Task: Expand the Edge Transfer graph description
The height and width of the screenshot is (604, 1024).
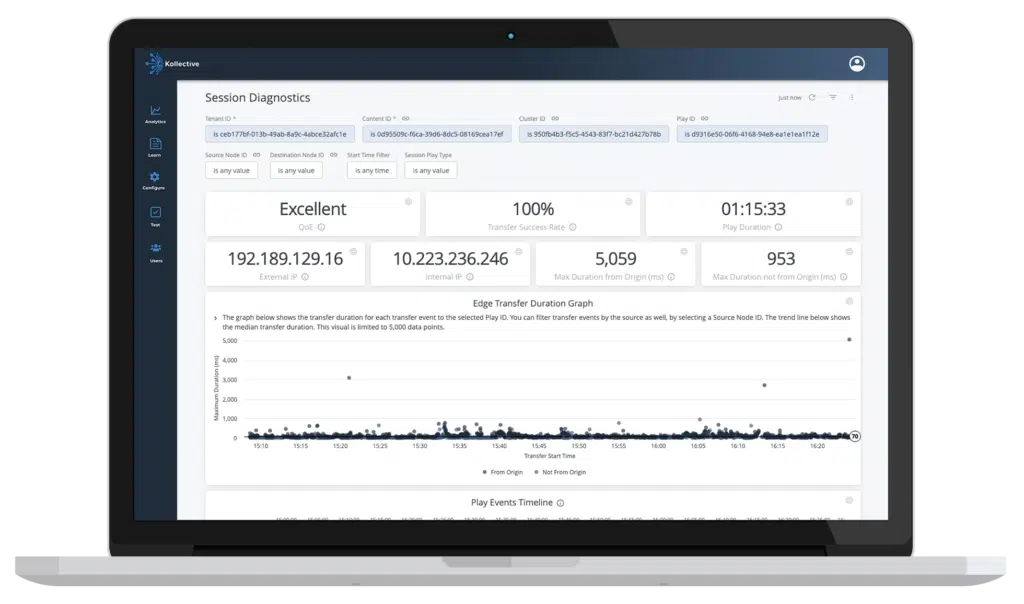Action: tap(216, 318)
